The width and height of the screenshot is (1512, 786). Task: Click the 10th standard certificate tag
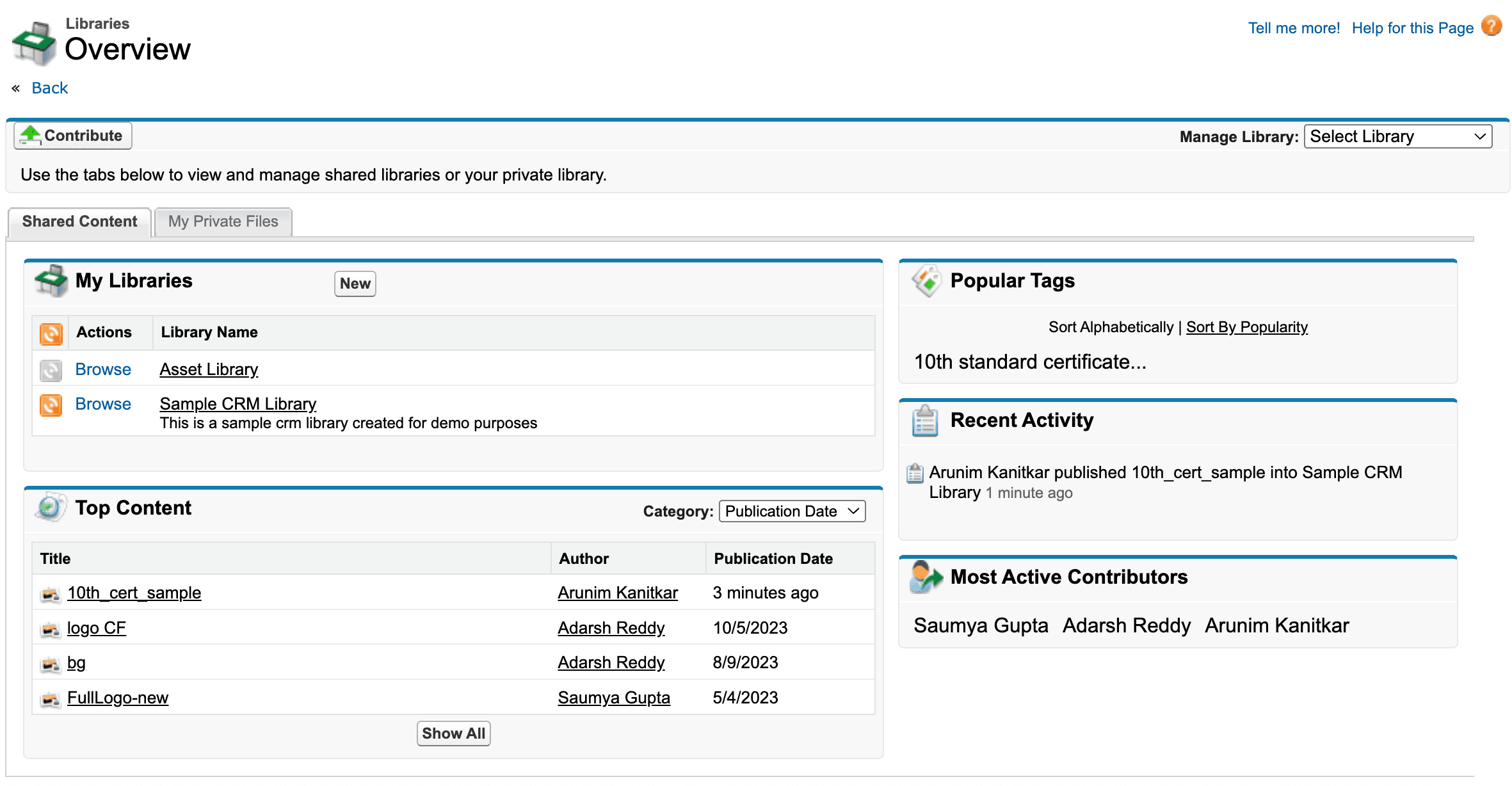(x=1029, y=362)
